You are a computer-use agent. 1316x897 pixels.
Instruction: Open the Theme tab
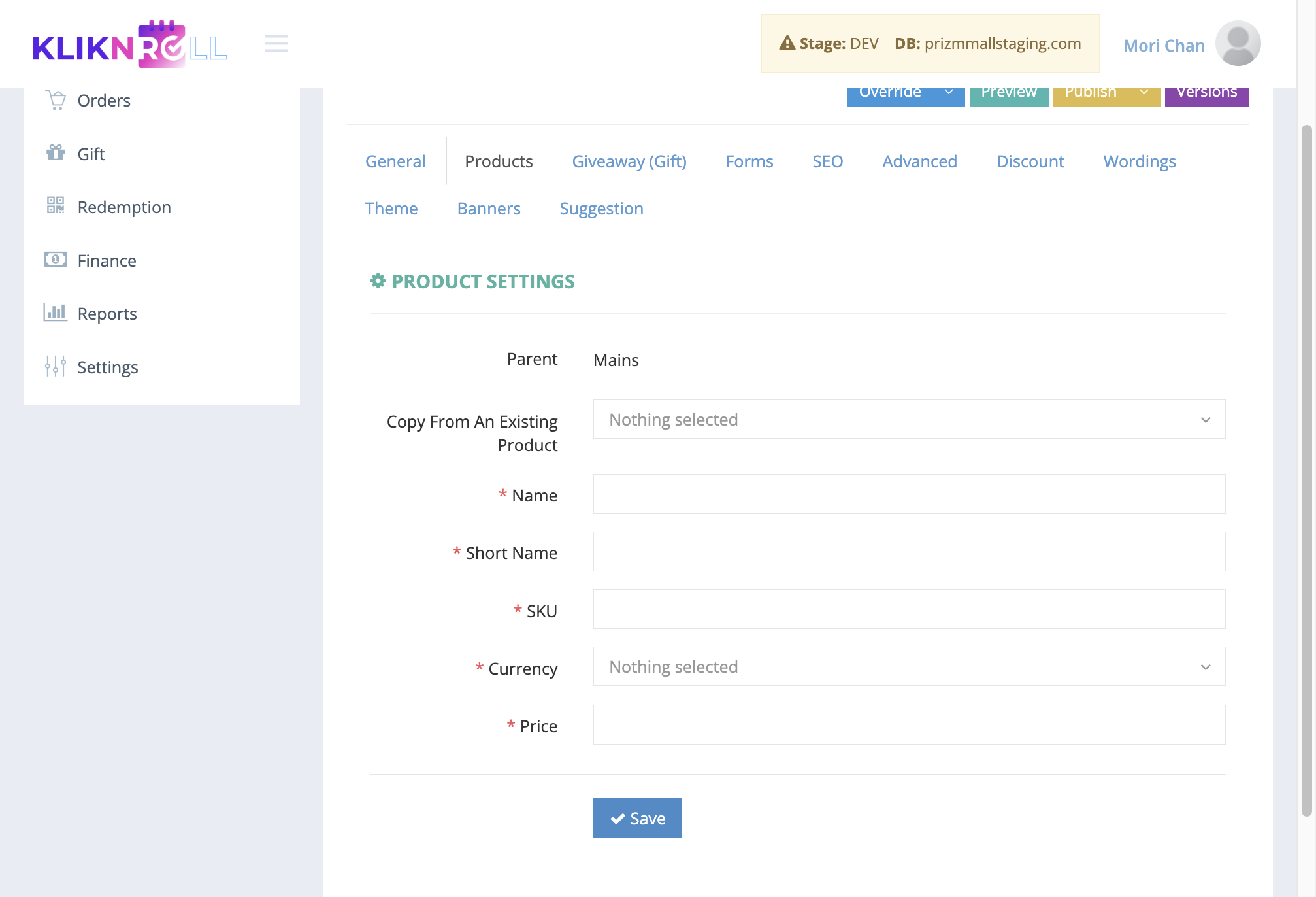[x=391, y=208]
